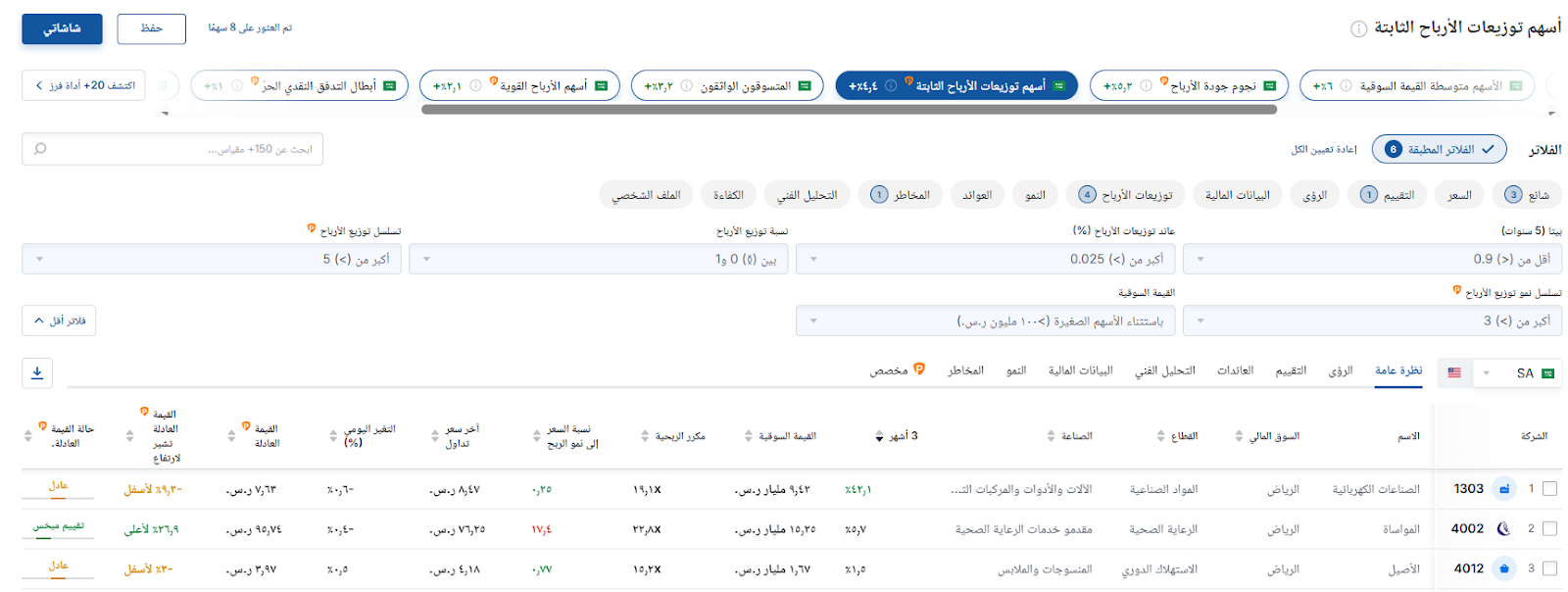Open شاشاتي saved screens
Viewport: 1568px width, 592px height.
(62, 28)
